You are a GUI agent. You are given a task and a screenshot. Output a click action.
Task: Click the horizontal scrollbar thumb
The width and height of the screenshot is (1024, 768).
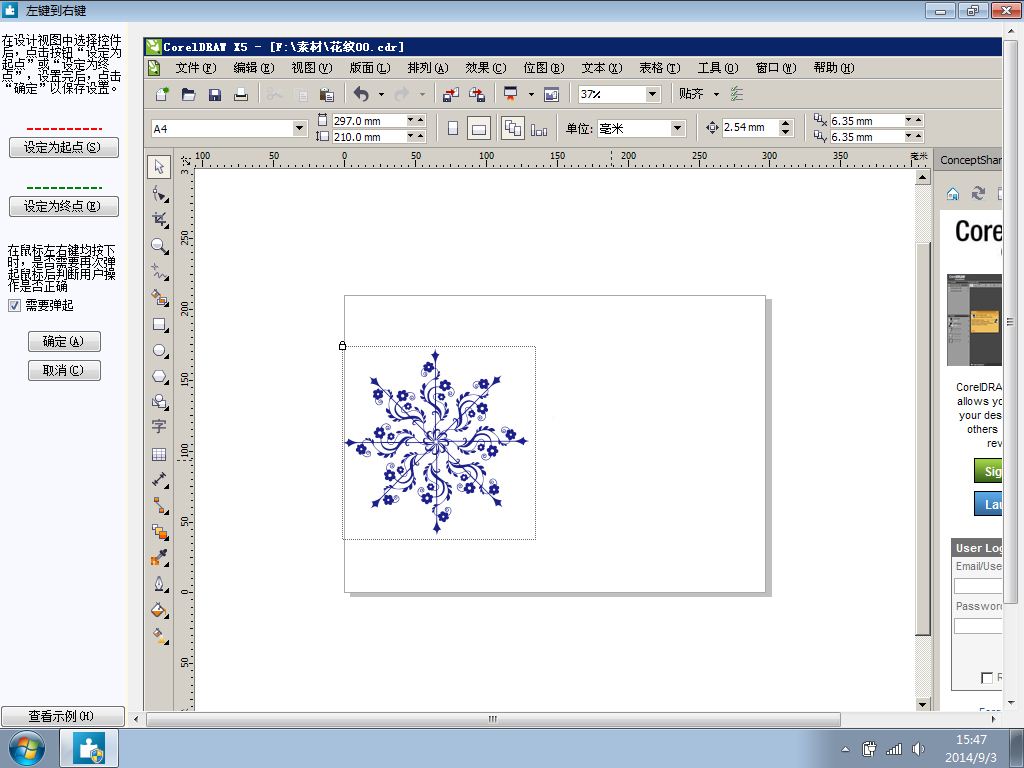493,719
